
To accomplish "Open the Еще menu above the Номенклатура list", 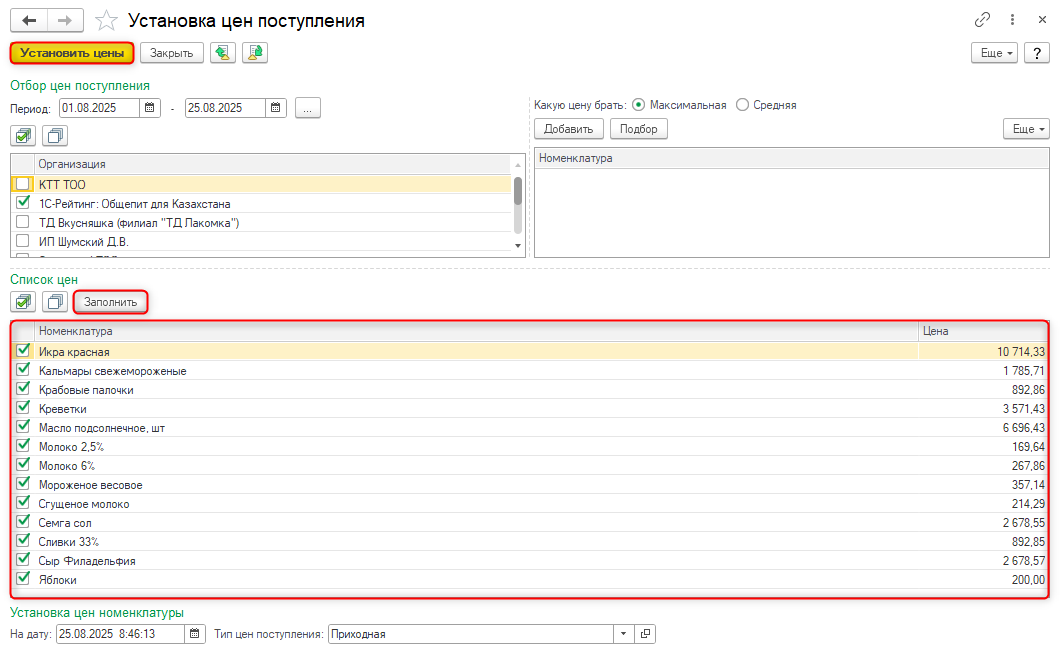I will tap(1025, 129).
